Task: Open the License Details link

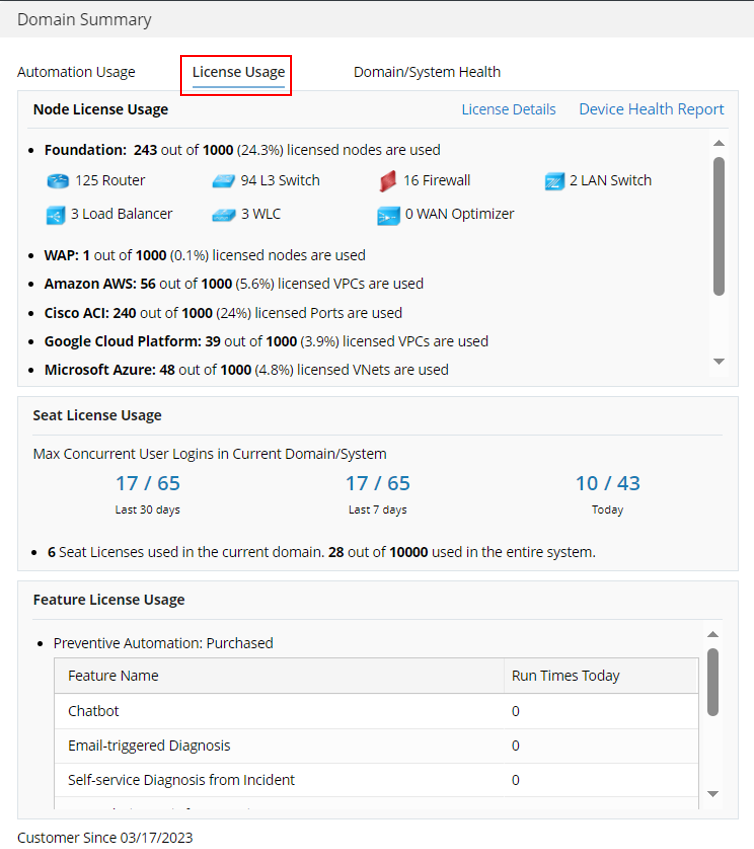Action: coord(508,110)
